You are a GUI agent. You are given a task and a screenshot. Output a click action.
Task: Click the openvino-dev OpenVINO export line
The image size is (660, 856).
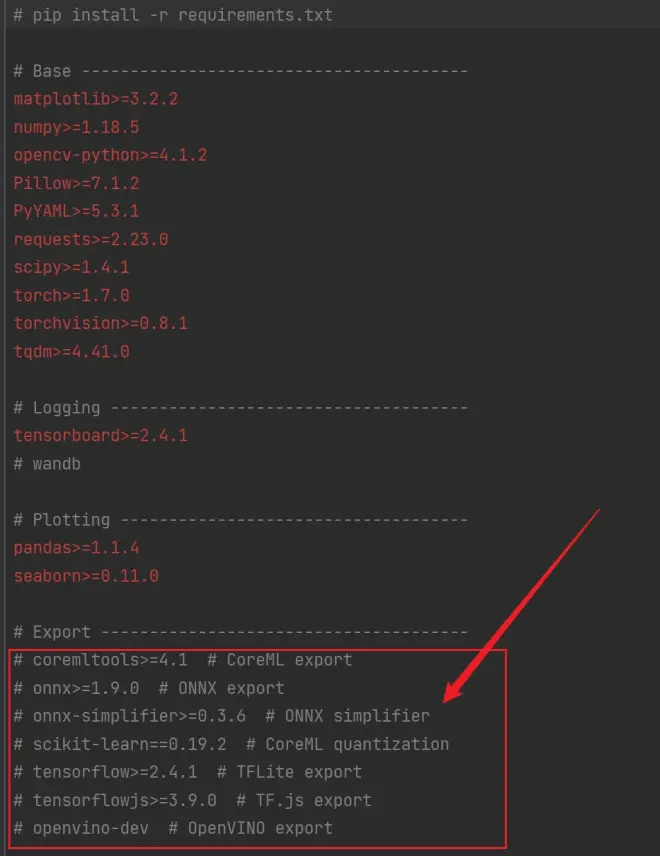[173, 828]
